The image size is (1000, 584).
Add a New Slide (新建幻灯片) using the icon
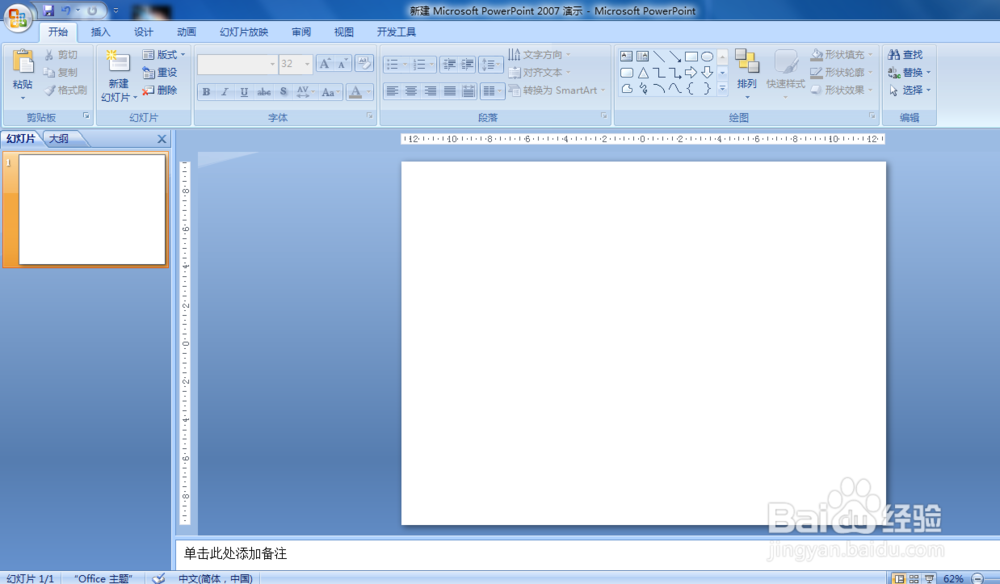coord(119,62)
